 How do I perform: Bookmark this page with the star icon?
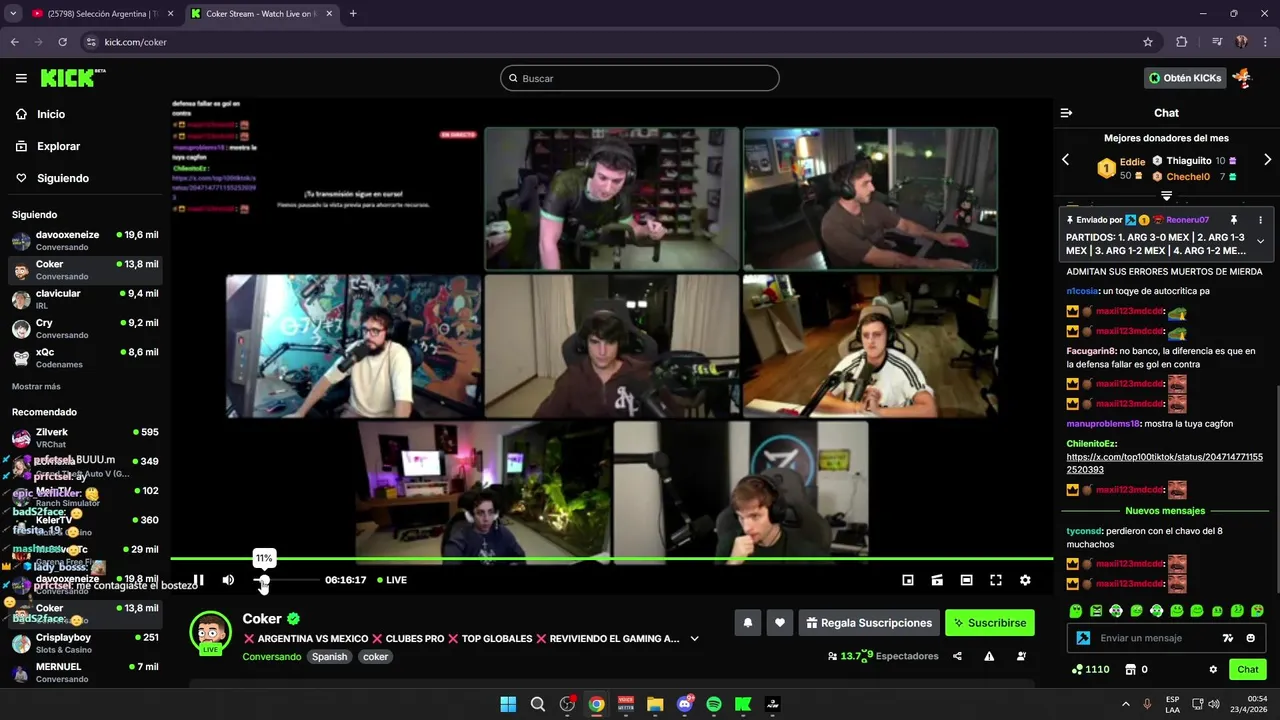(x=1148, y=42)
